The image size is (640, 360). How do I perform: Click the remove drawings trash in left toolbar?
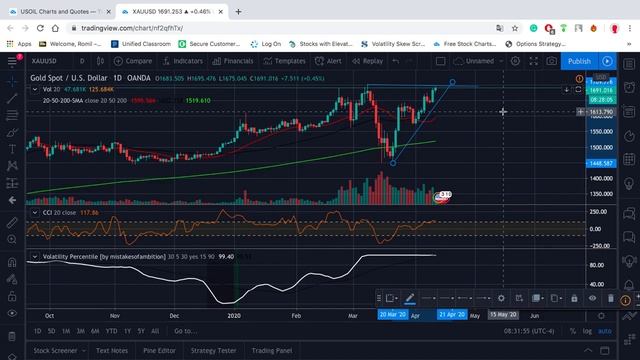click(12, 336)
